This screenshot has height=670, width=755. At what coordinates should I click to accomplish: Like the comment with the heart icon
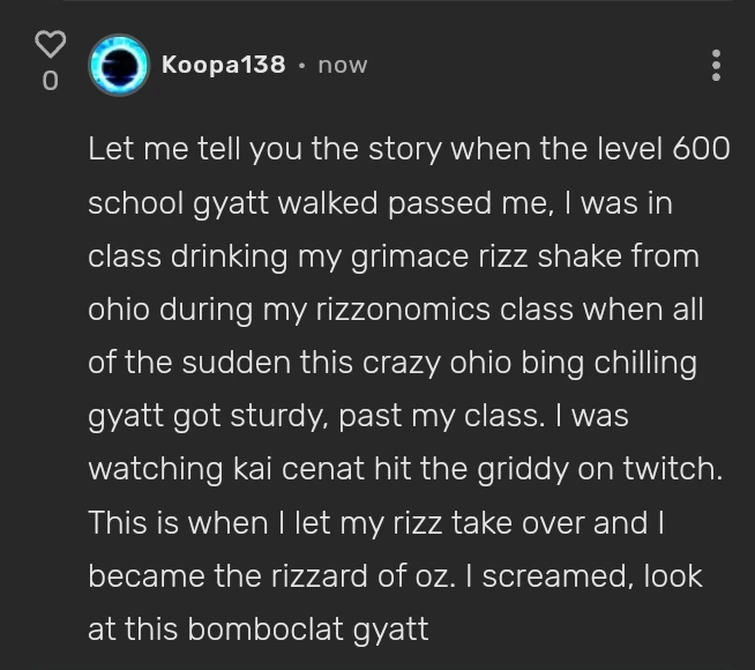[50, 43]
